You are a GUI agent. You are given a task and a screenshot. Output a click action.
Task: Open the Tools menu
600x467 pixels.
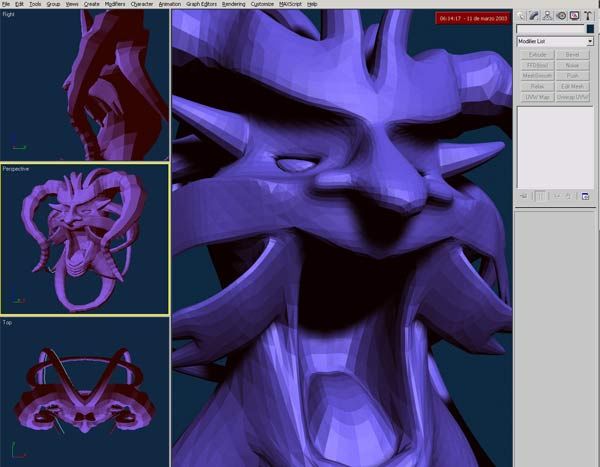[x=35, y=4]
